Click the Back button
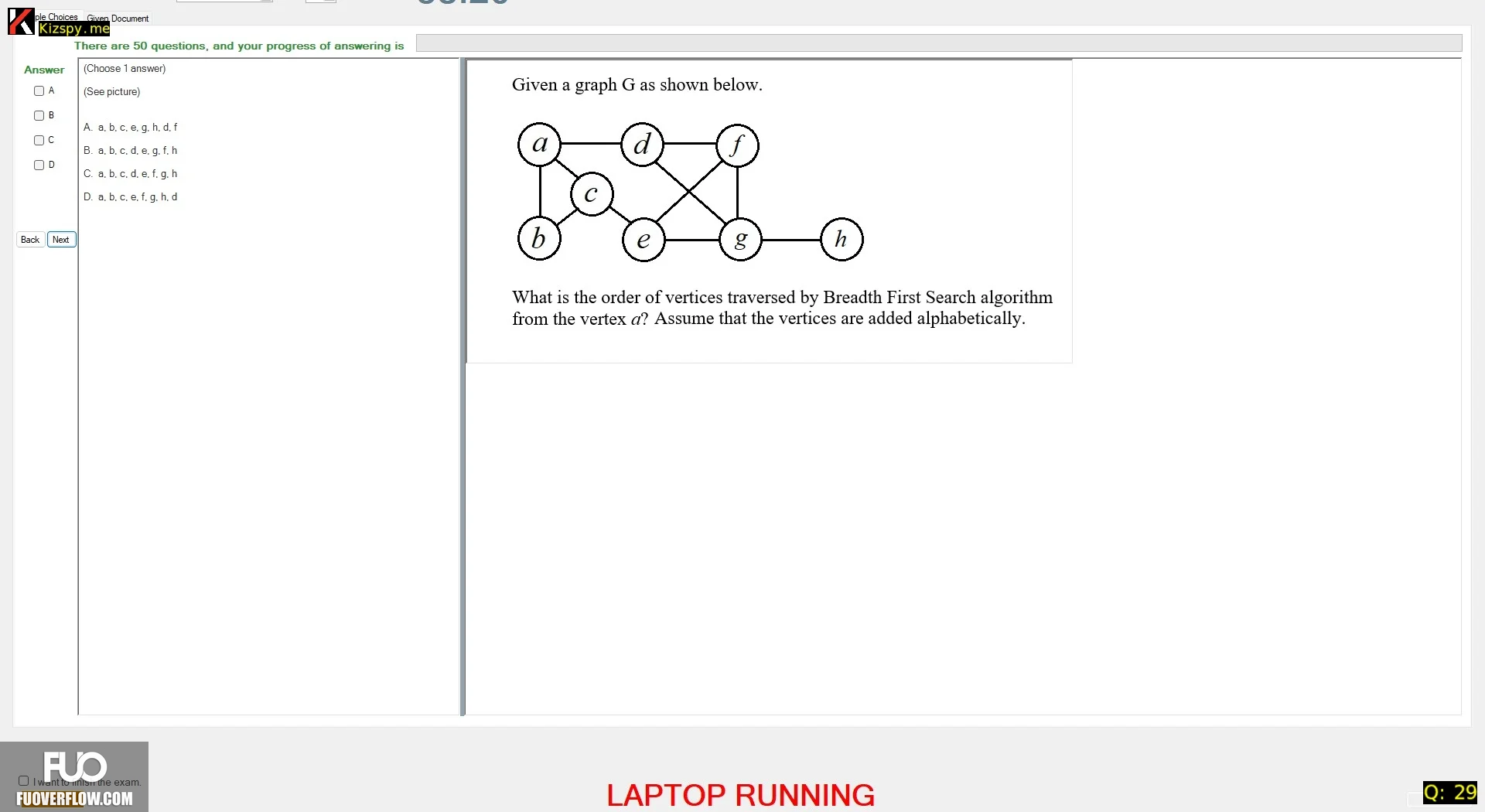The image size is (1485, 812). coord(30,240)
